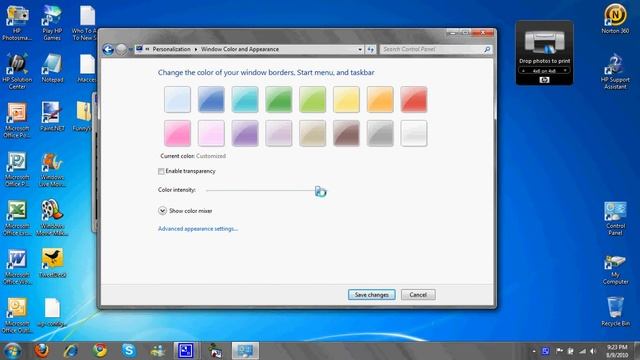Open HP Photosmart desktop icon
Screen dimensions: 640x360
pos(17,23)
